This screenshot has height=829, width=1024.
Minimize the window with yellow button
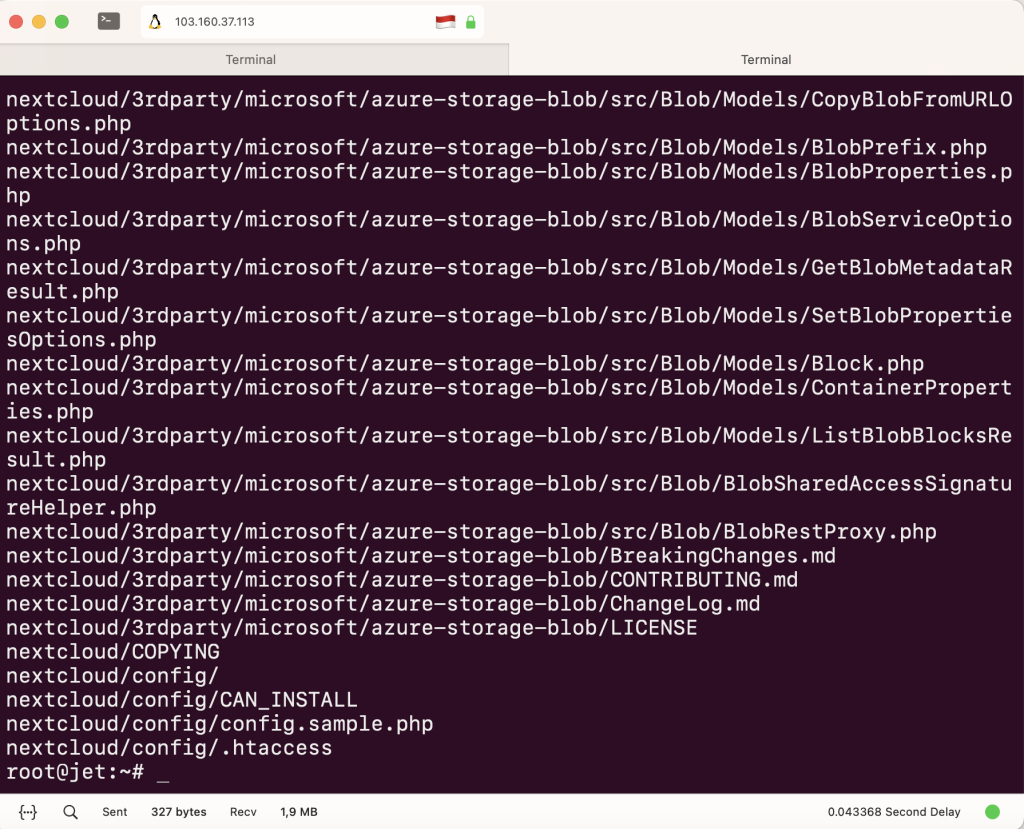(x=39, y=22)
